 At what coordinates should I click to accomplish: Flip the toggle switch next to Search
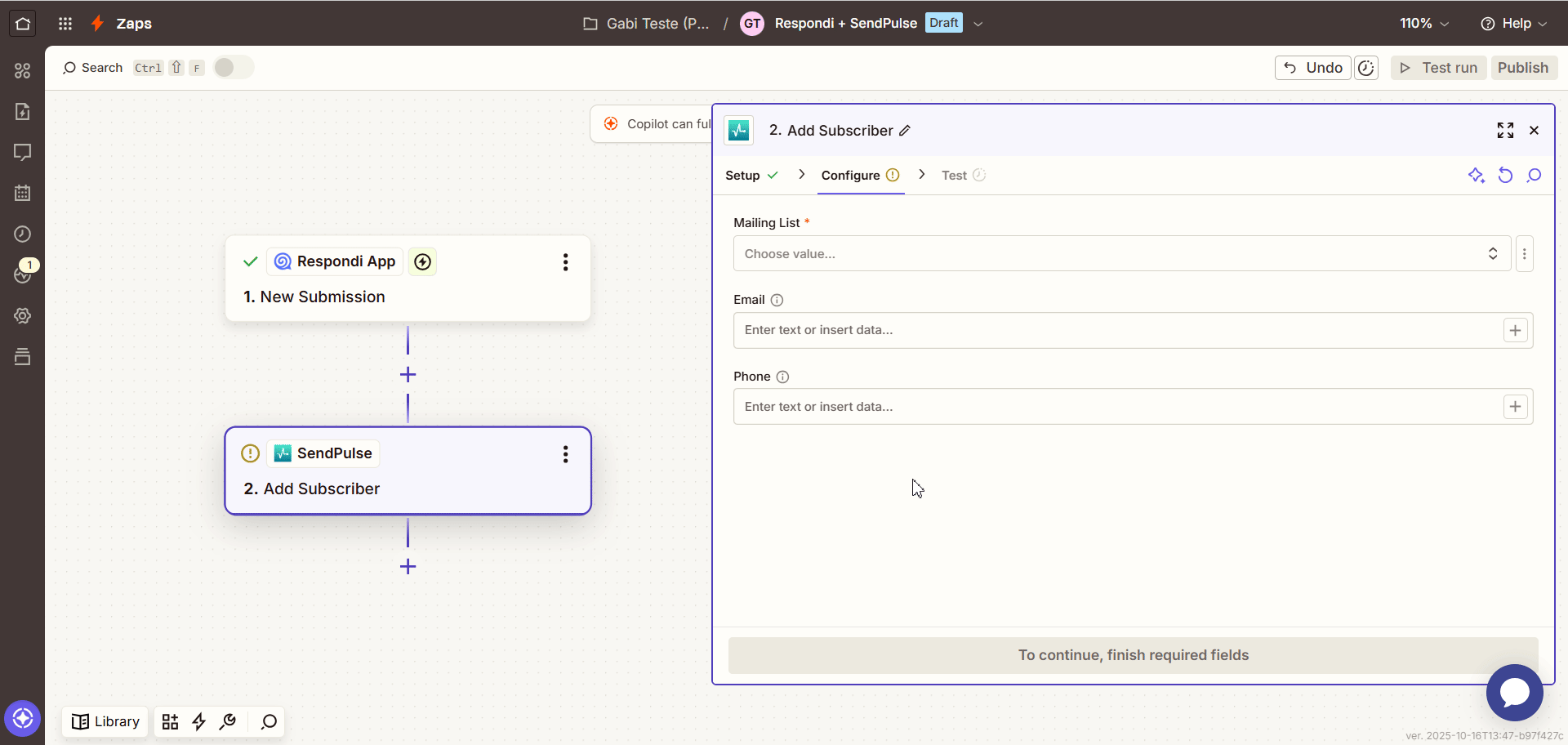pyautogui.click(x=234, y=68)
